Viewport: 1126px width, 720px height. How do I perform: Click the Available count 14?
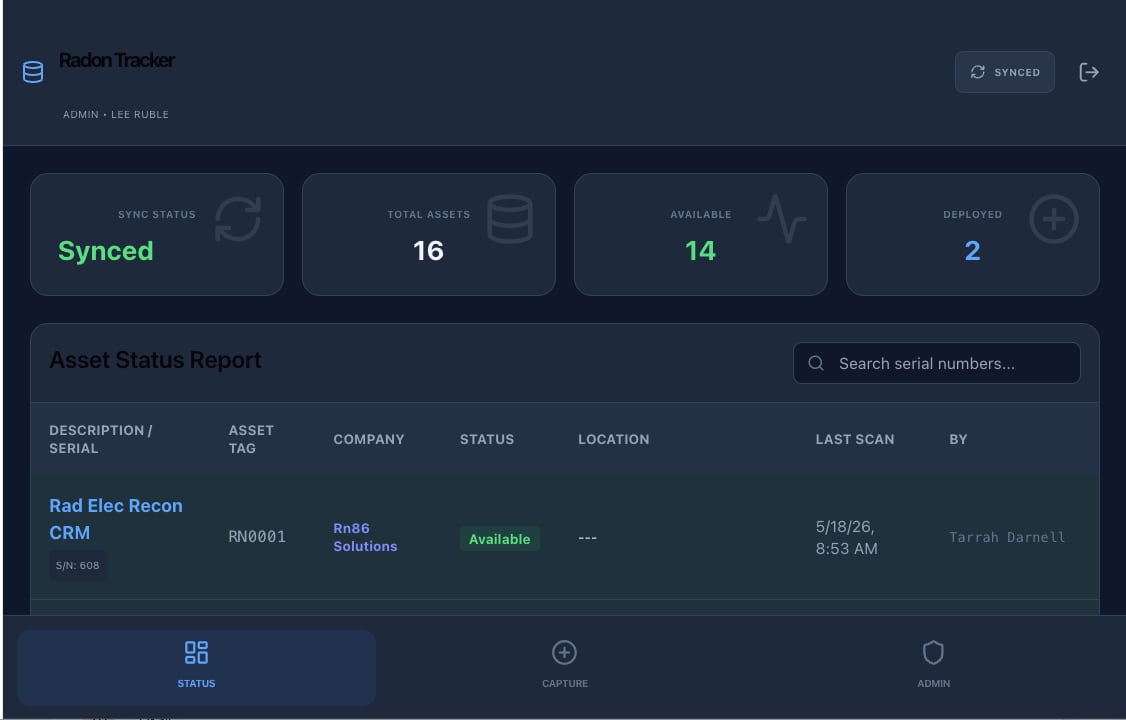point(700,251)
